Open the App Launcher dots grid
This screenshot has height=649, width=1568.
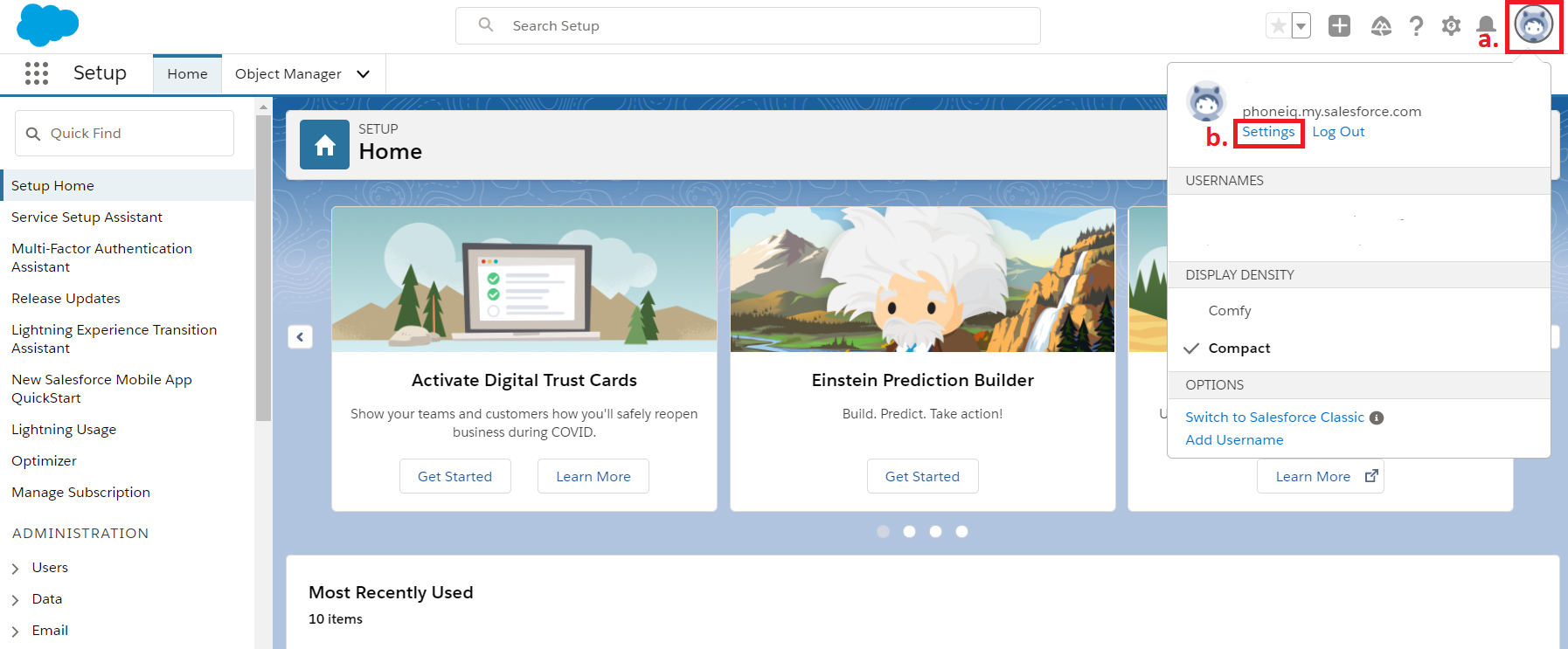37,73
